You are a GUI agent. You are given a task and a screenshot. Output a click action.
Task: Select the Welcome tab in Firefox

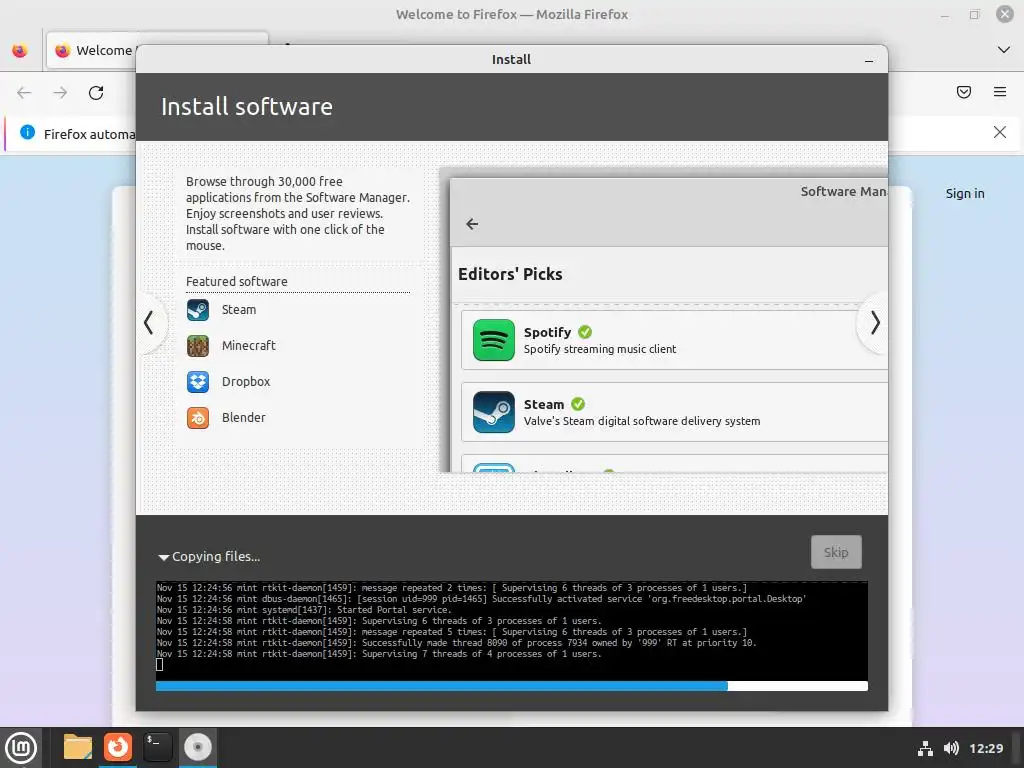click(x=92, y=50)
